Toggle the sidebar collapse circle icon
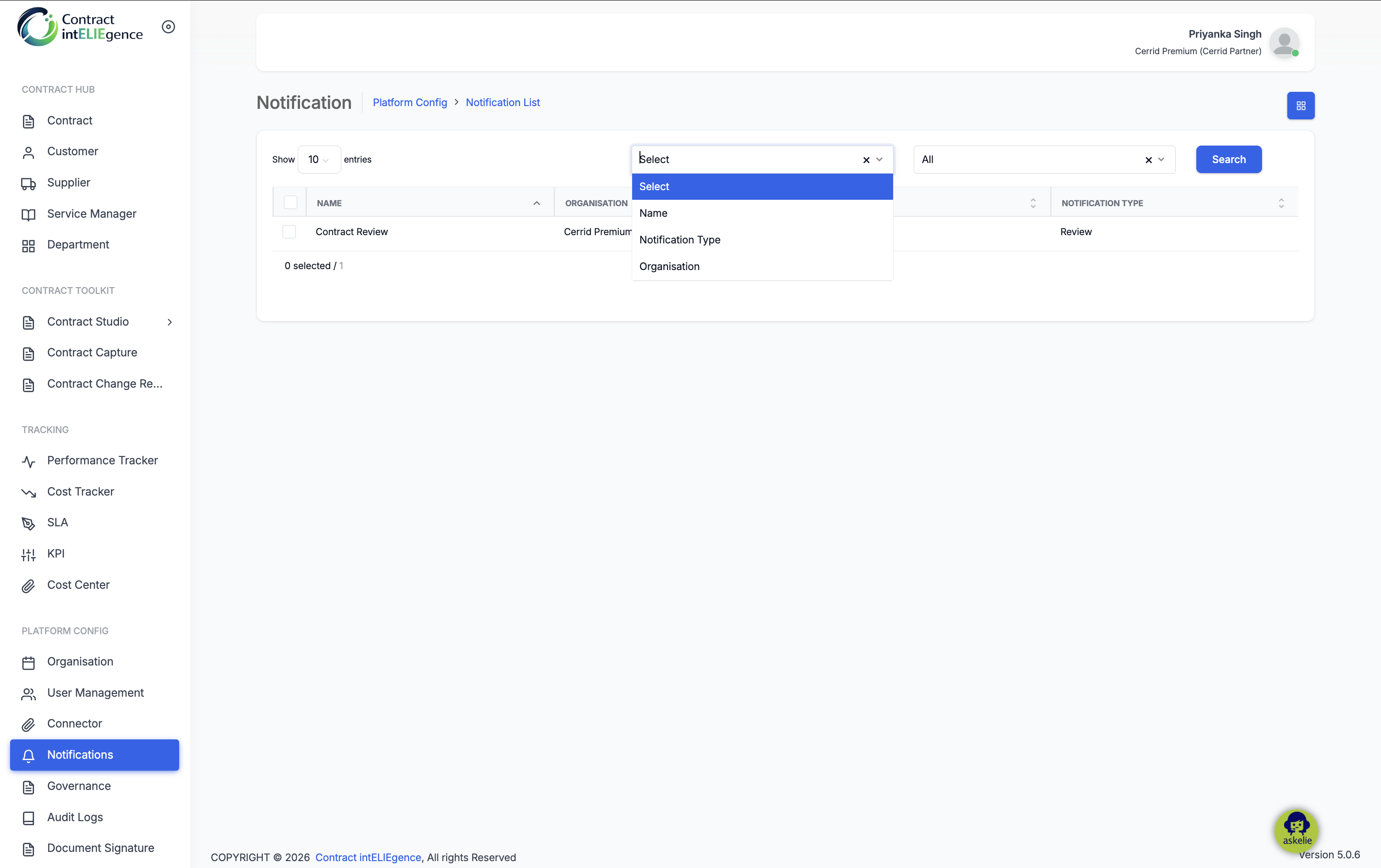Viewport: 1381px width, 868px height. click(x=168, y=27)
